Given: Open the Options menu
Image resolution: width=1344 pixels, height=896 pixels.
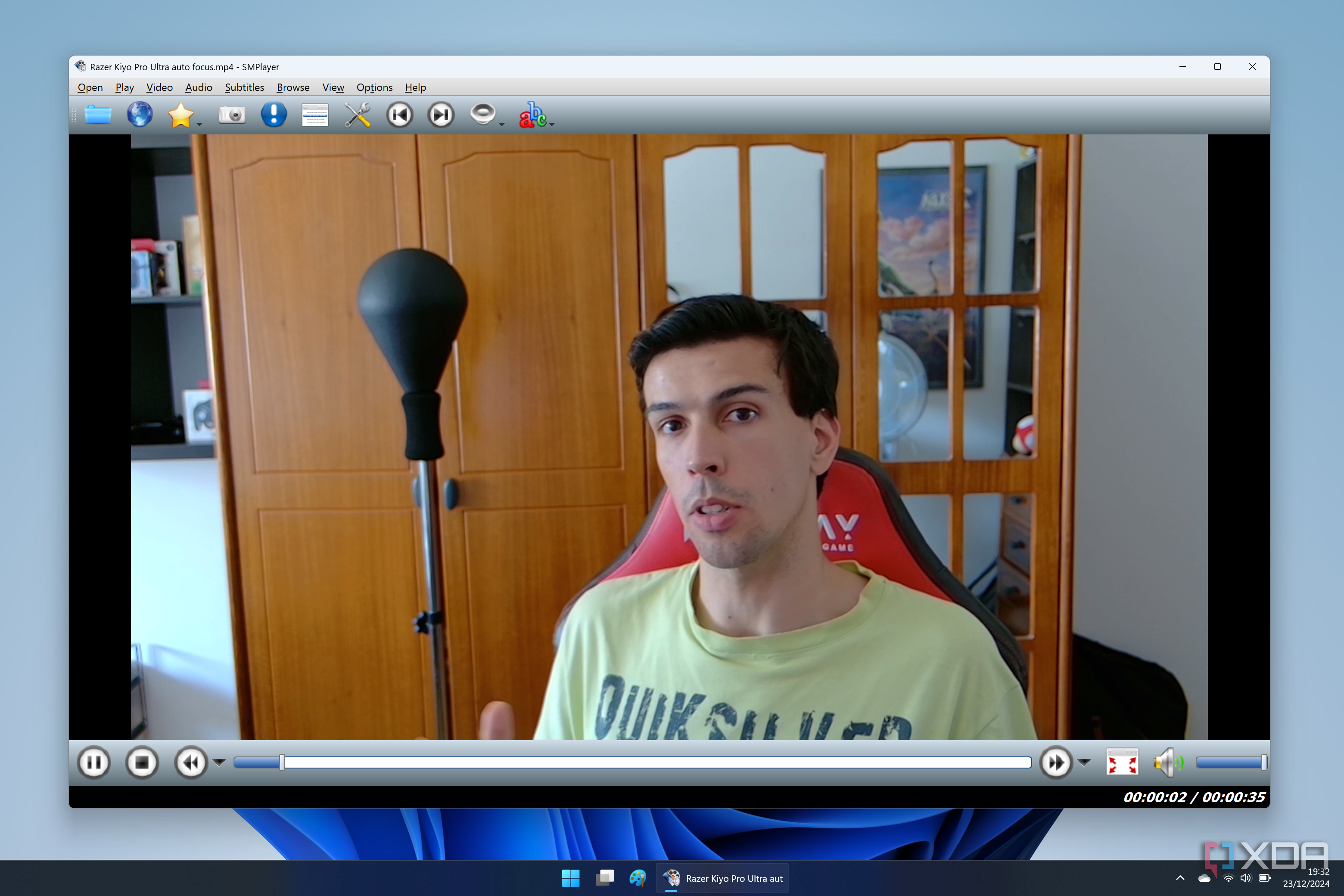Looking at the screenshot, I should [x=374, y=87].
